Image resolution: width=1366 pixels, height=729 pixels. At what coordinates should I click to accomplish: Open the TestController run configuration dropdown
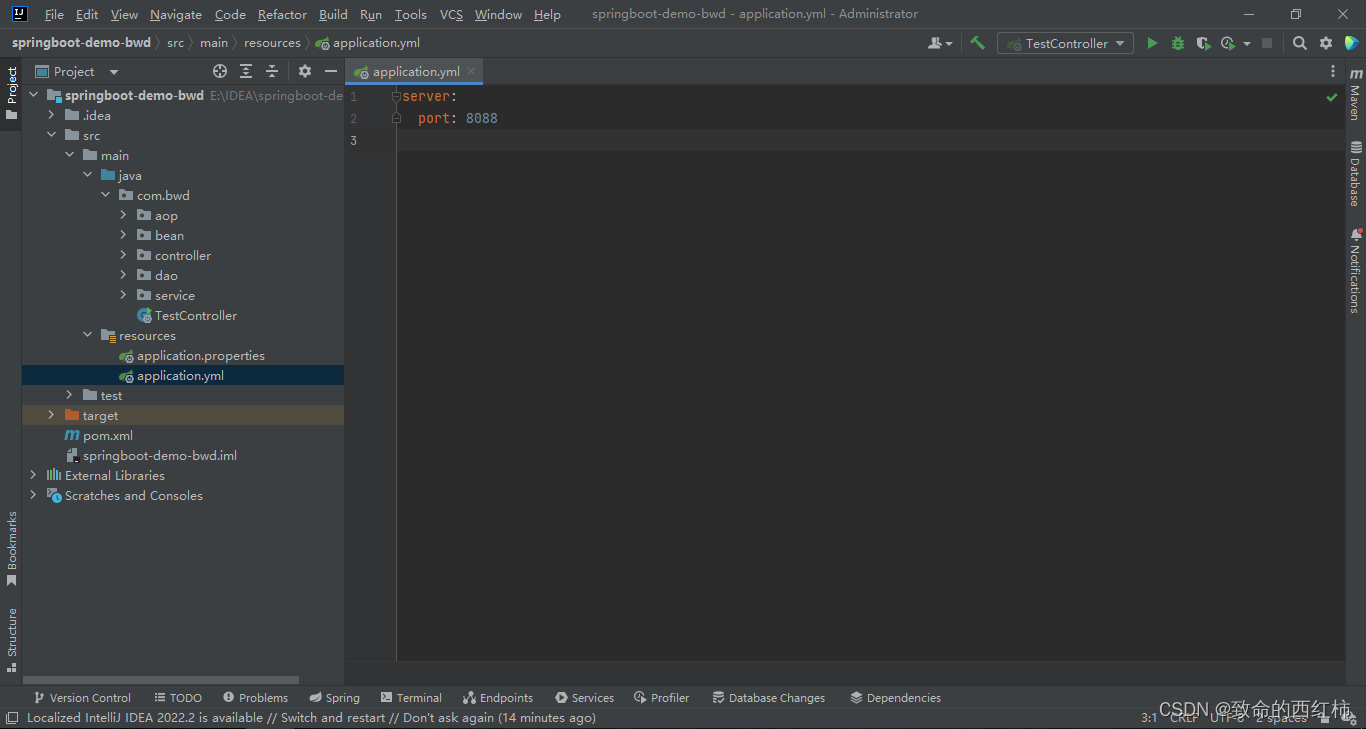point(1065,43)
